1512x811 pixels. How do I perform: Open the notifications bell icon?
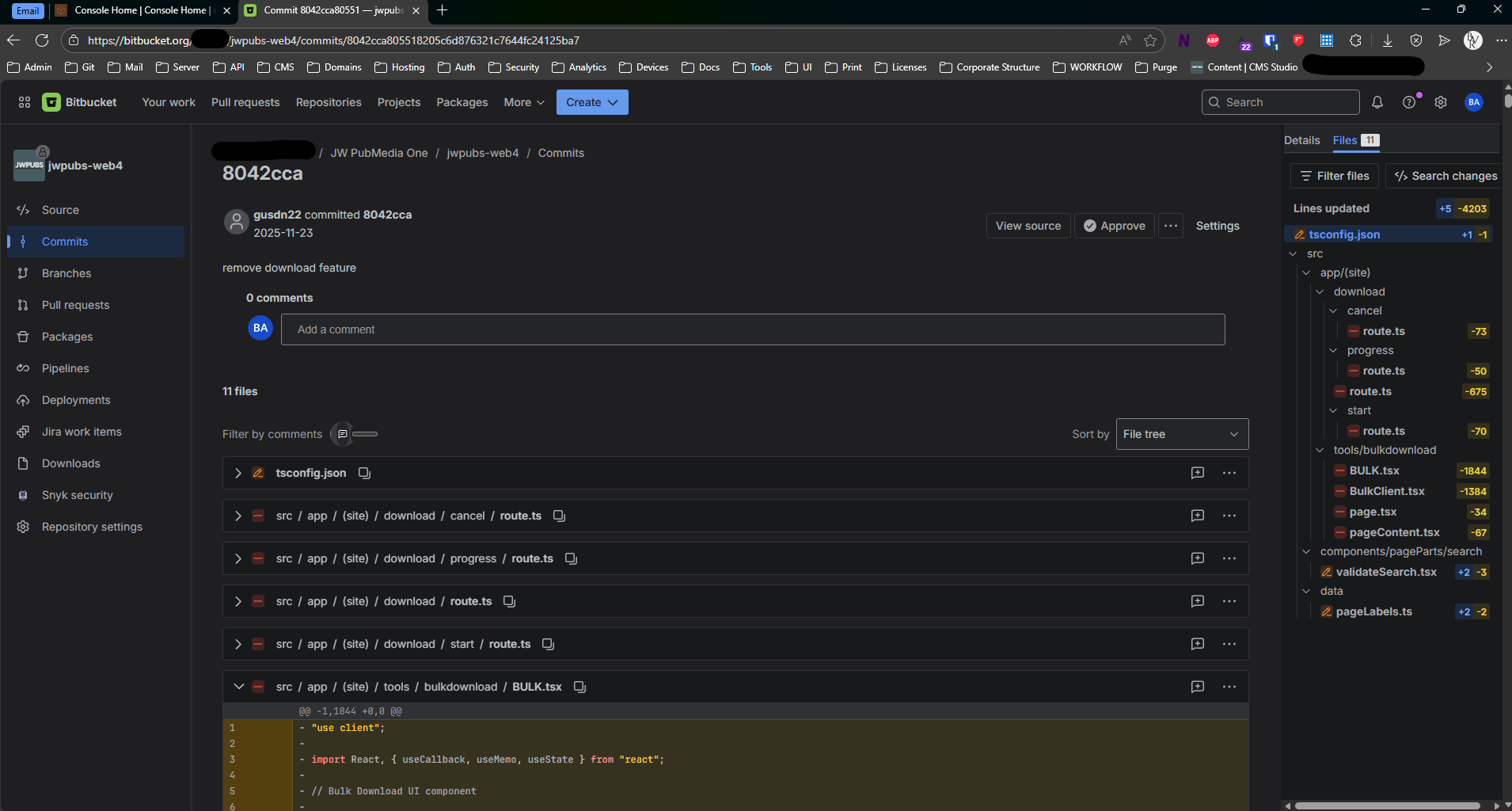(1377, 102)
